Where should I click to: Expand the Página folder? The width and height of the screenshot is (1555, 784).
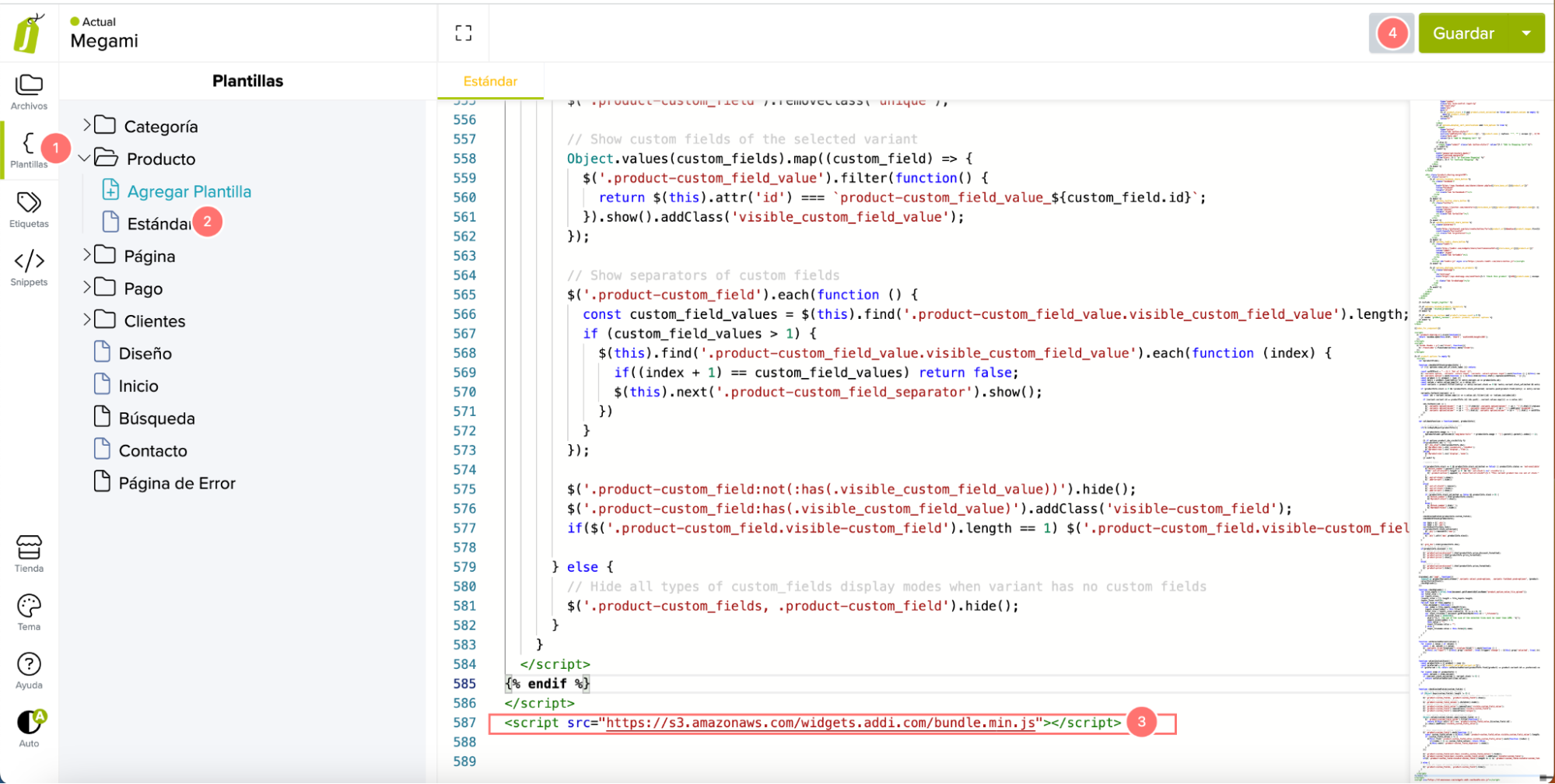[87, 255]
